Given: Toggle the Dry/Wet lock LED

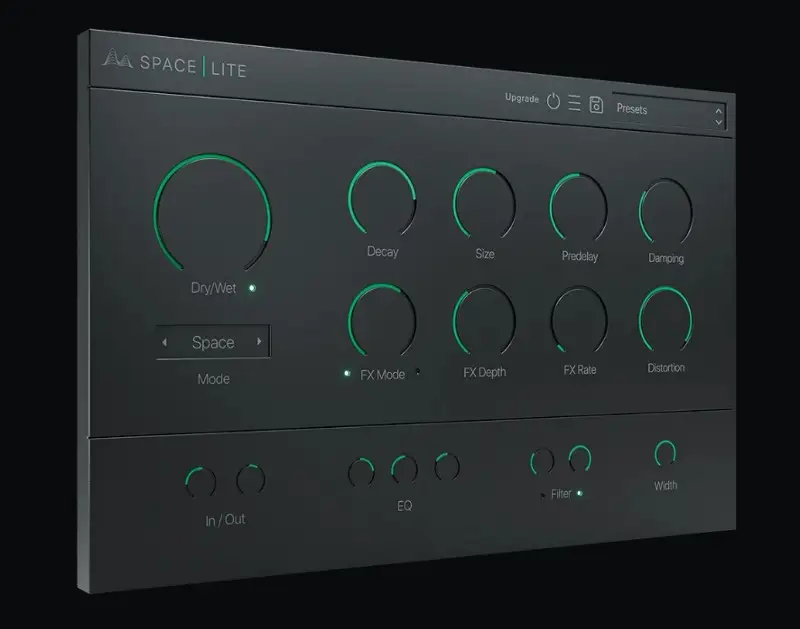Looking at the screenshot, I should click(x=252, y=288).
